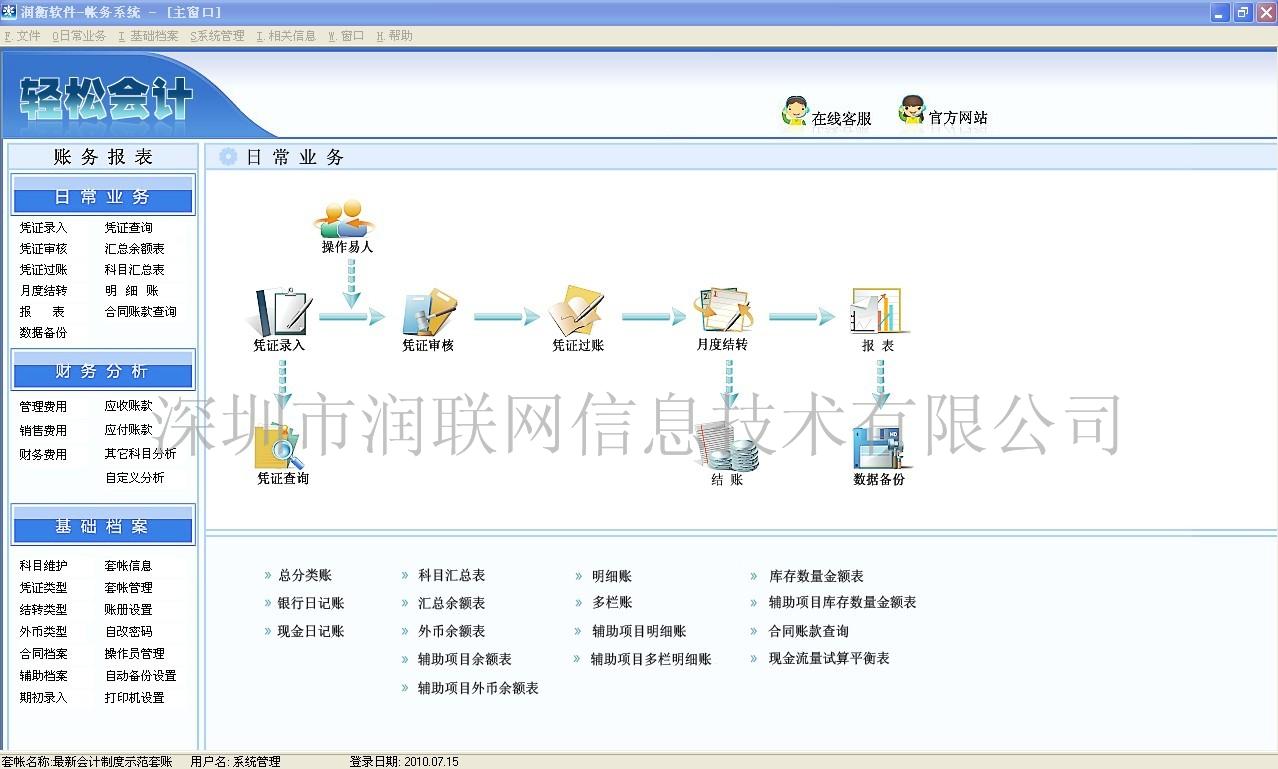1278x769 pixels.
Task: Open 销售费用 analysis
Action: click(43, 431)
